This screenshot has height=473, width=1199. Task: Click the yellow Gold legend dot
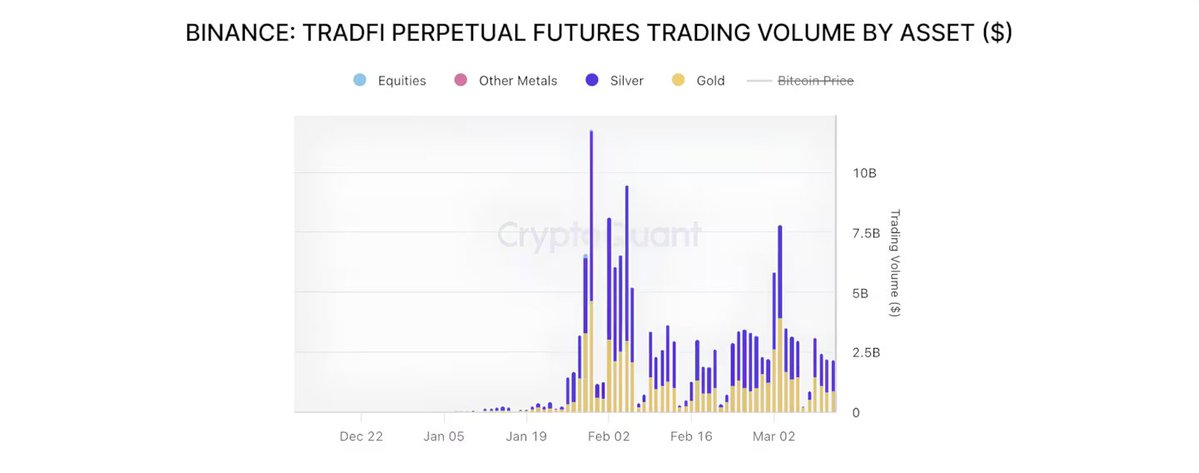pyautogui.click(x=677, y=80)
